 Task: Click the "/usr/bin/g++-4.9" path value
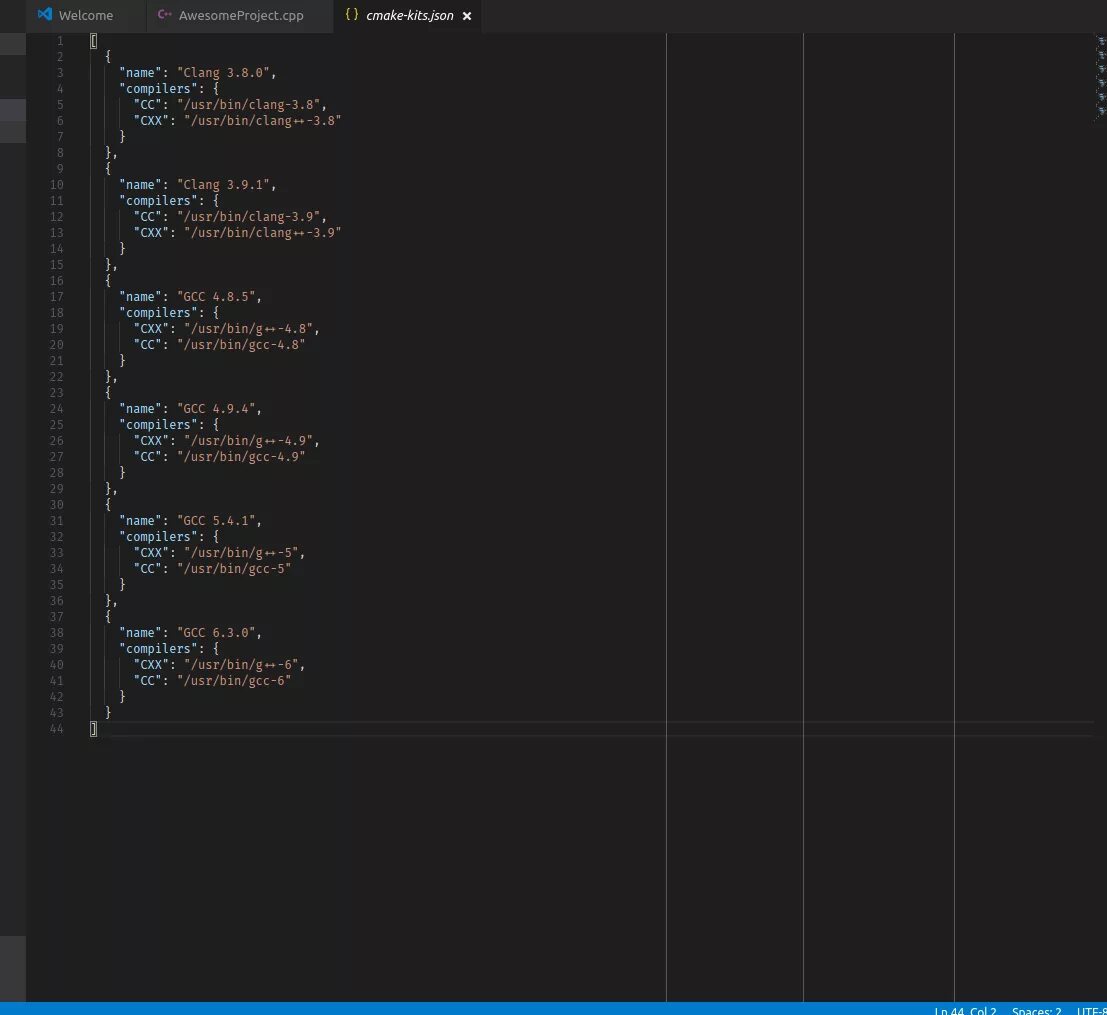249,441
